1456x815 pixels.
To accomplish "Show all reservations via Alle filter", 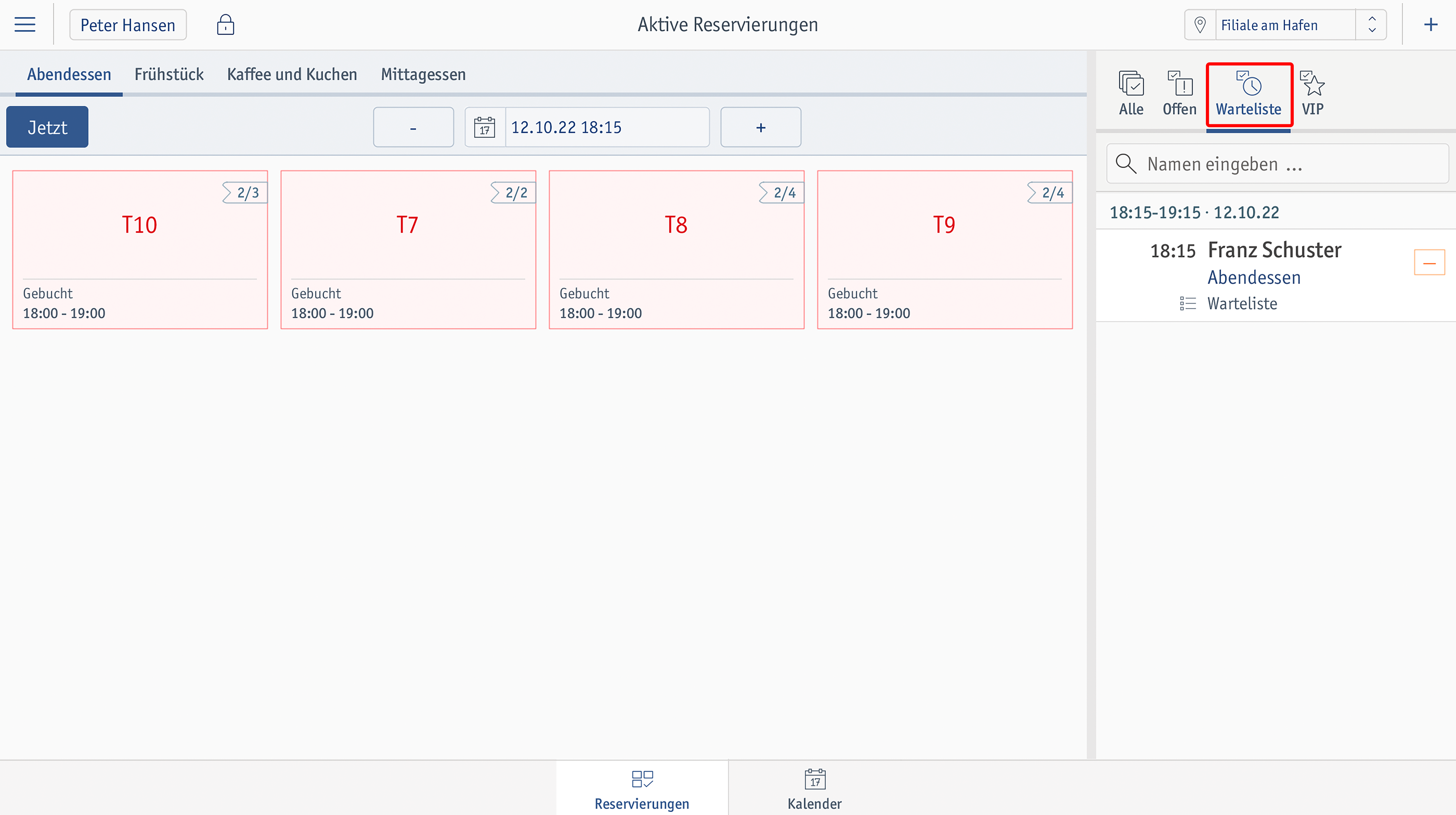I will (1131, 93).
